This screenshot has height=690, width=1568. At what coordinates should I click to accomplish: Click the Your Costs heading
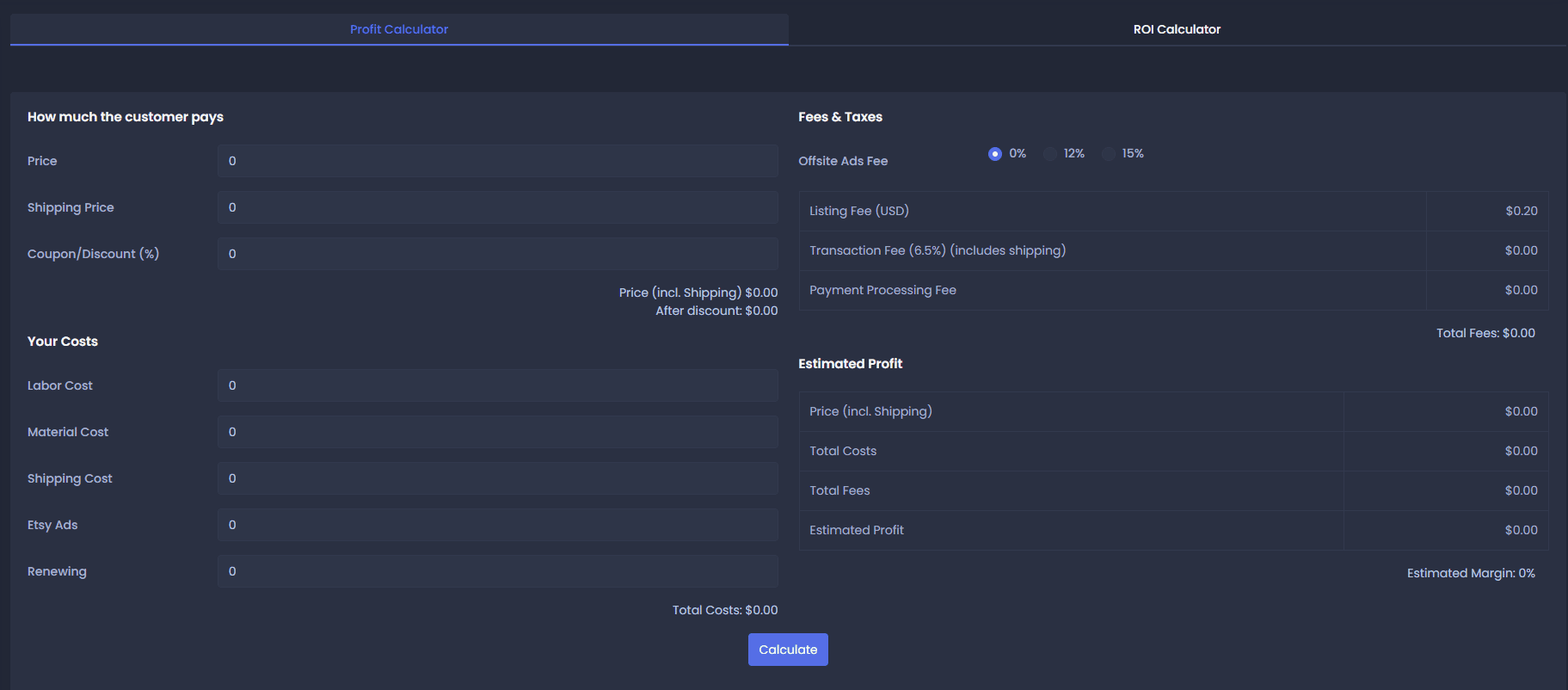coord(63,342)
